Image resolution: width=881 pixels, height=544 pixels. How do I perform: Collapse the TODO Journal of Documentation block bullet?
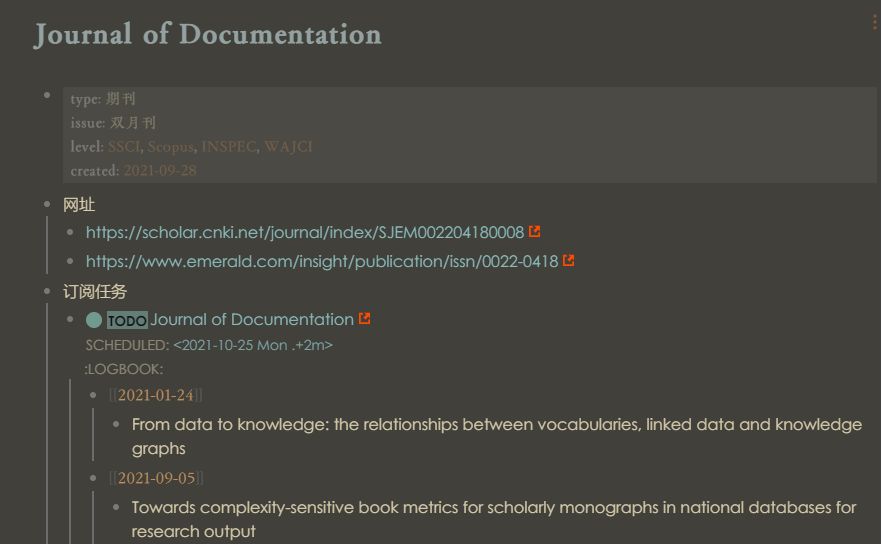70,320
